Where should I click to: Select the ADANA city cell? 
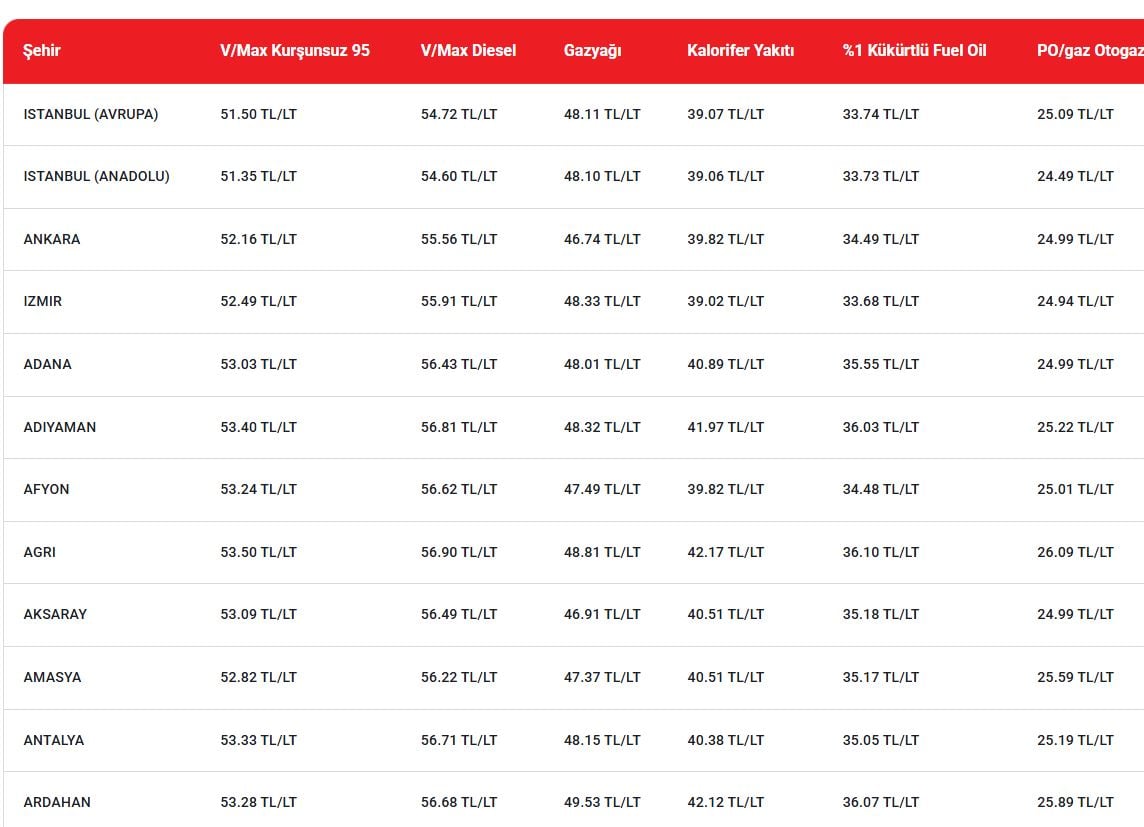point(47,364)
